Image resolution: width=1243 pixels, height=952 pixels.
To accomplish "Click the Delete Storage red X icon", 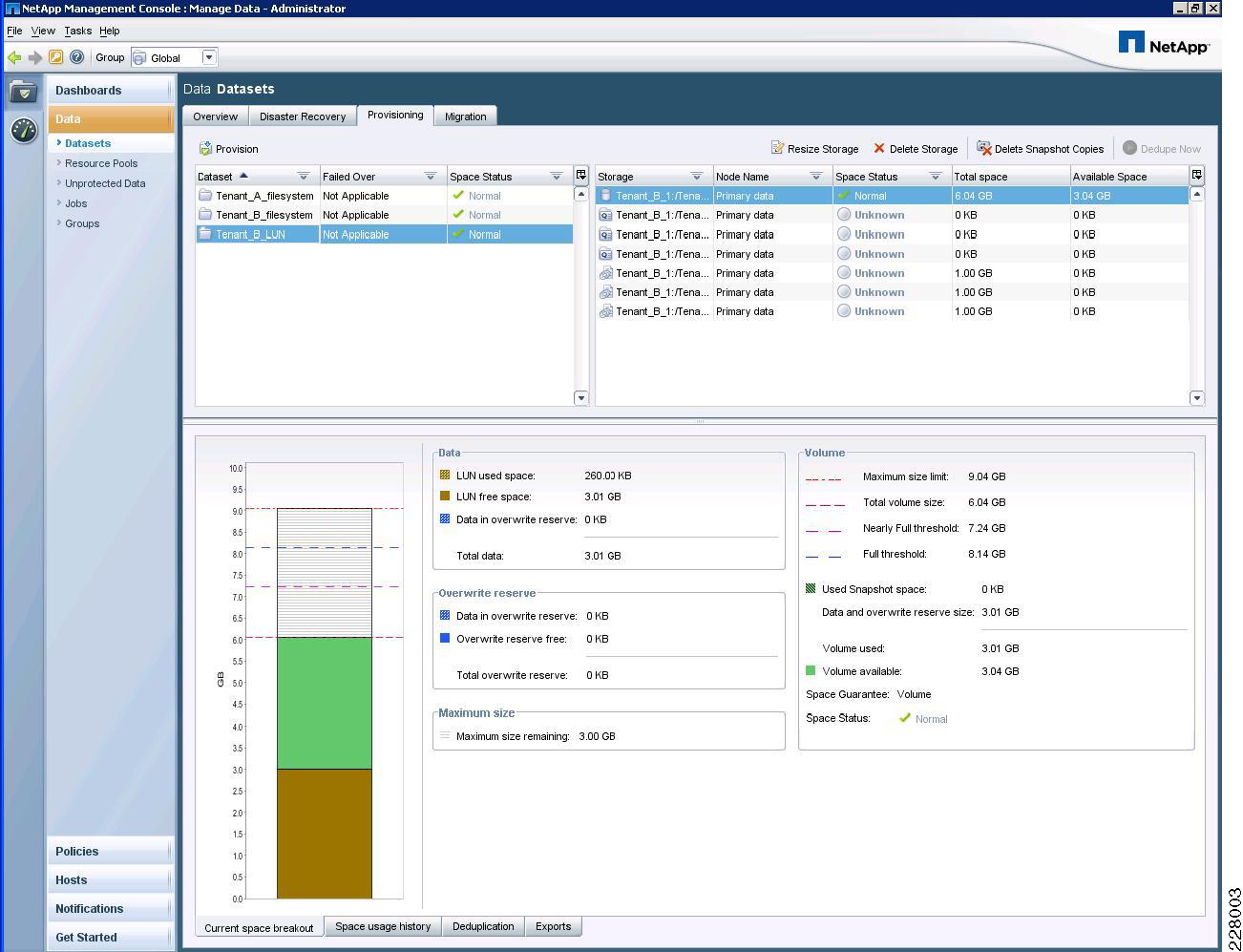I will pos(878,148).
